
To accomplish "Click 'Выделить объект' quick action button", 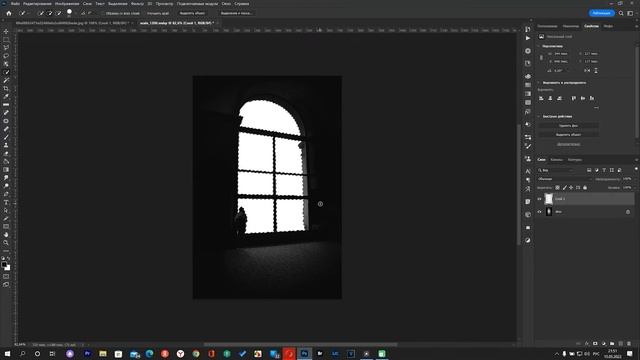I will click(569, 135).
